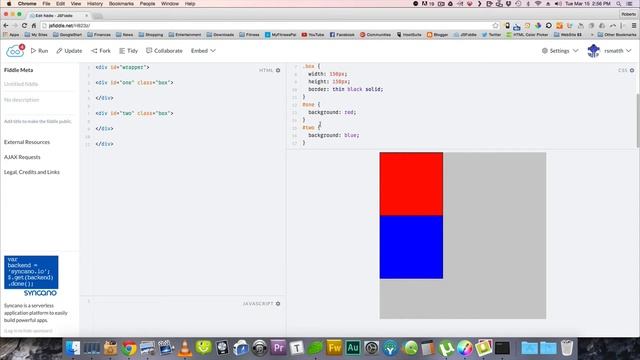Open the YouTube bookmark
The width and height of the screenshot is (640, 360).
312,35
